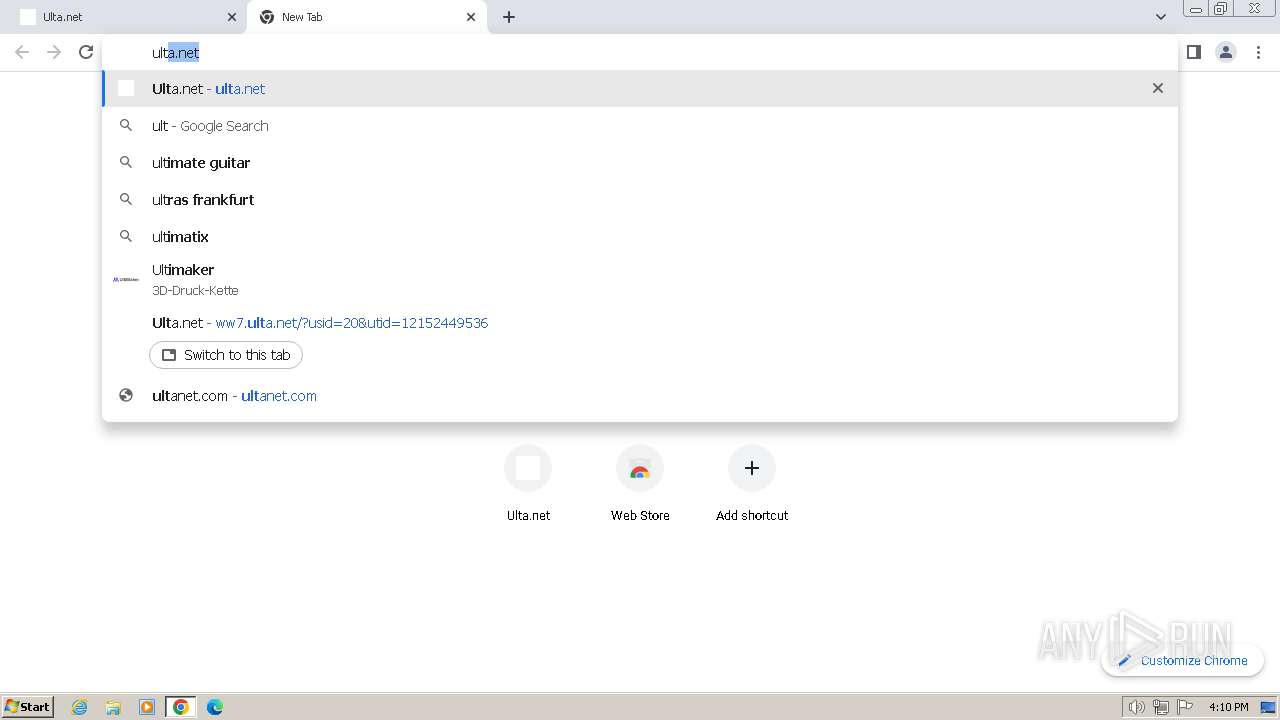
Task: Switch to the Ulta.net tab
Action: click(x=123, y=17)
